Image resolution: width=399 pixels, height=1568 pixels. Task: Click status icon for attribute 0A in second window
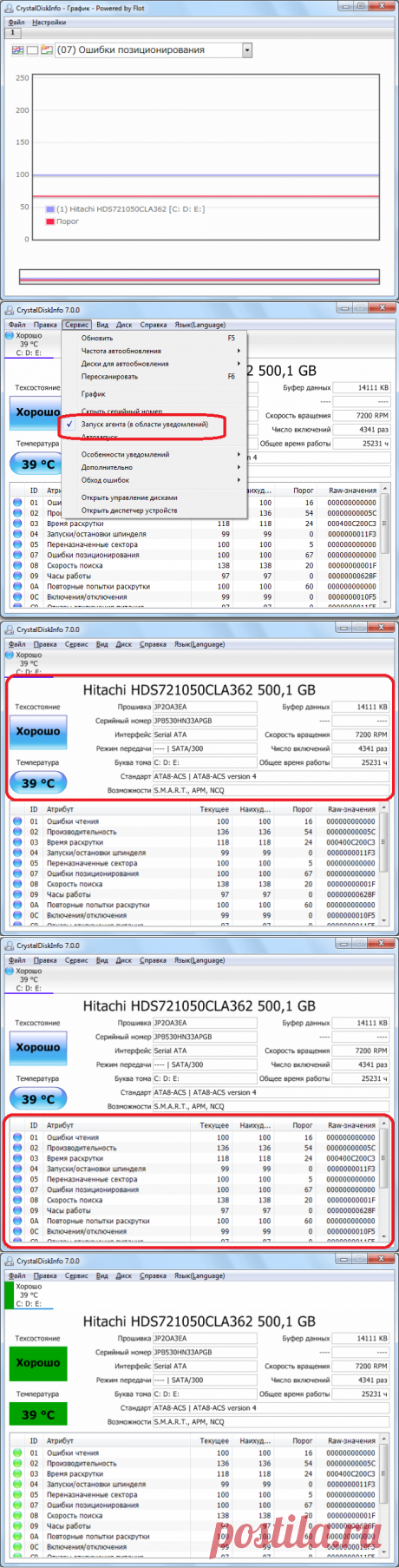(18, 586)
